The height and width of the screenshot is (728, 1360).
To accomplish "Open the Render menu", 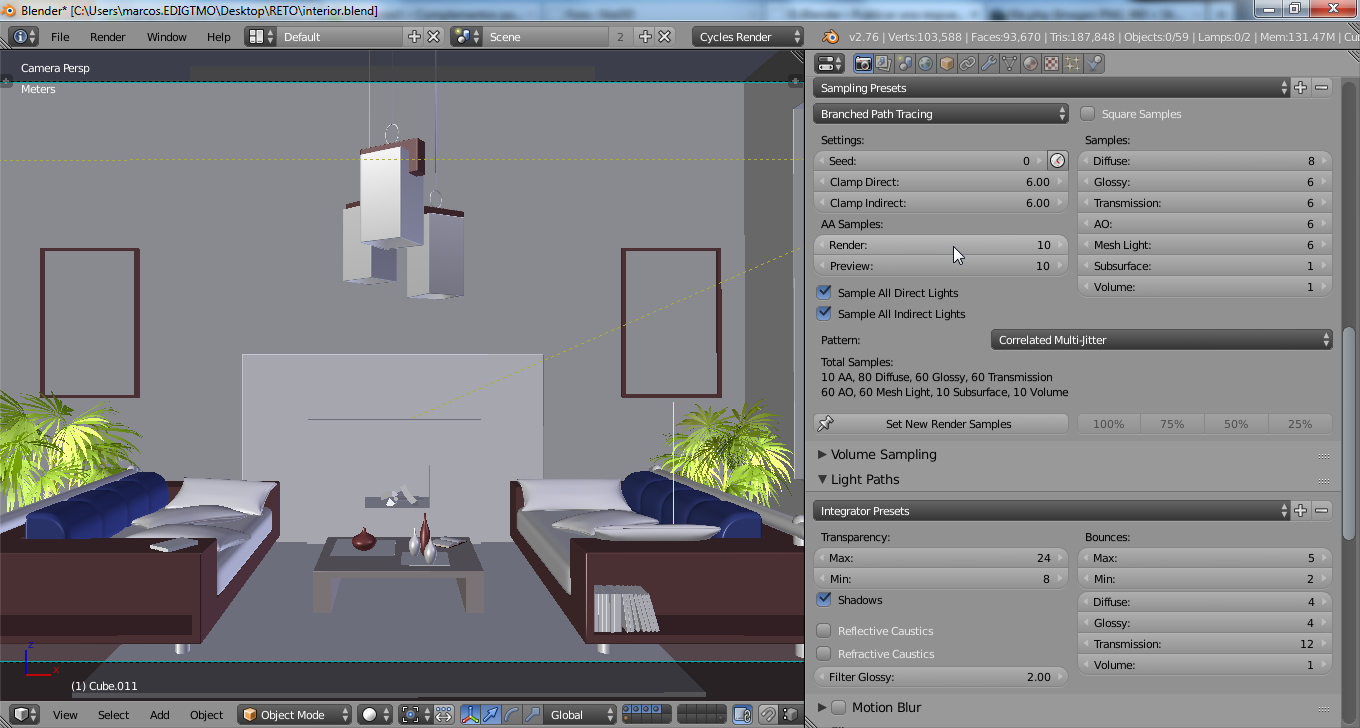I will point(108,37).
